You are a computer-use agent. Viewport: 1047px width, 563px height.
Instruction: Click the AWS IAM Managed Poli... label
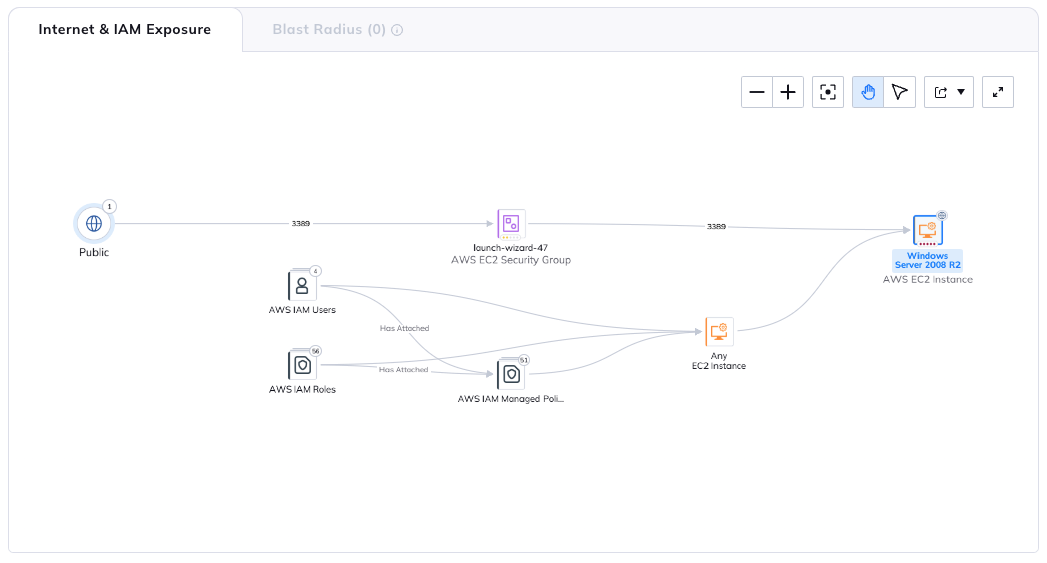[511, 399]
